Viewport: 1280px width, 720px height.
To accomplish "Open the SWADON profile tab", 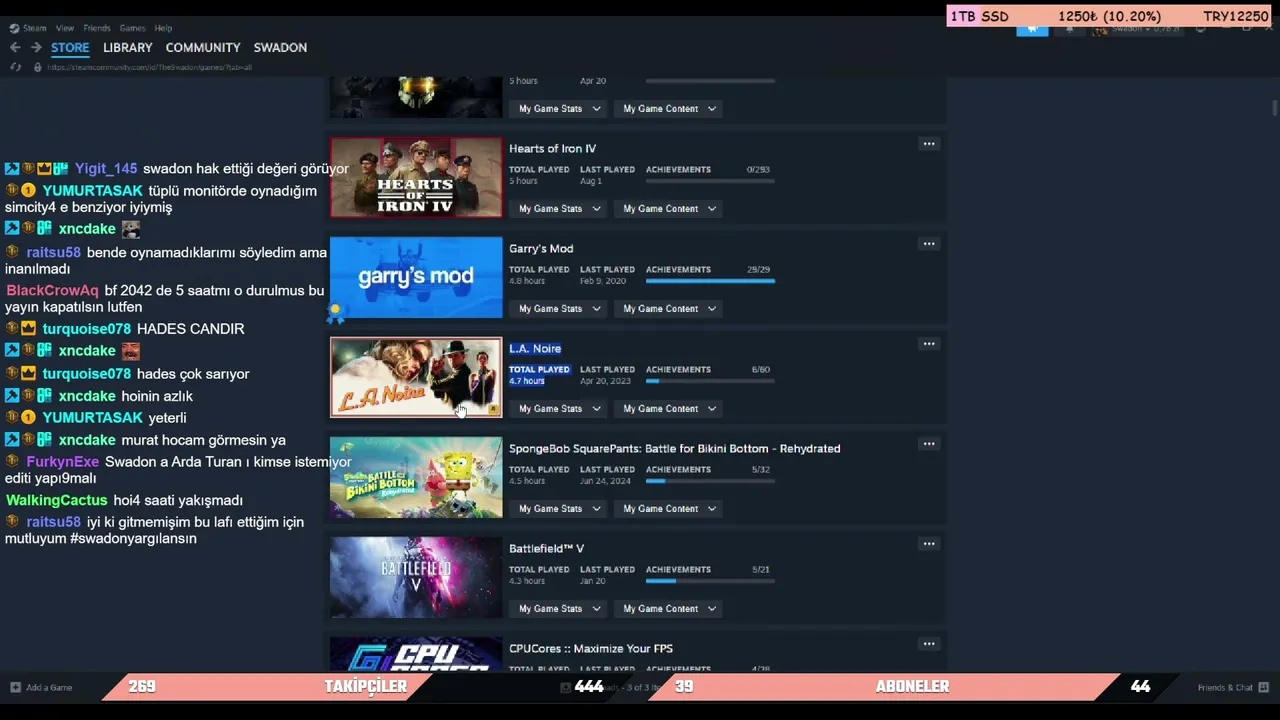I will point(280,48).
